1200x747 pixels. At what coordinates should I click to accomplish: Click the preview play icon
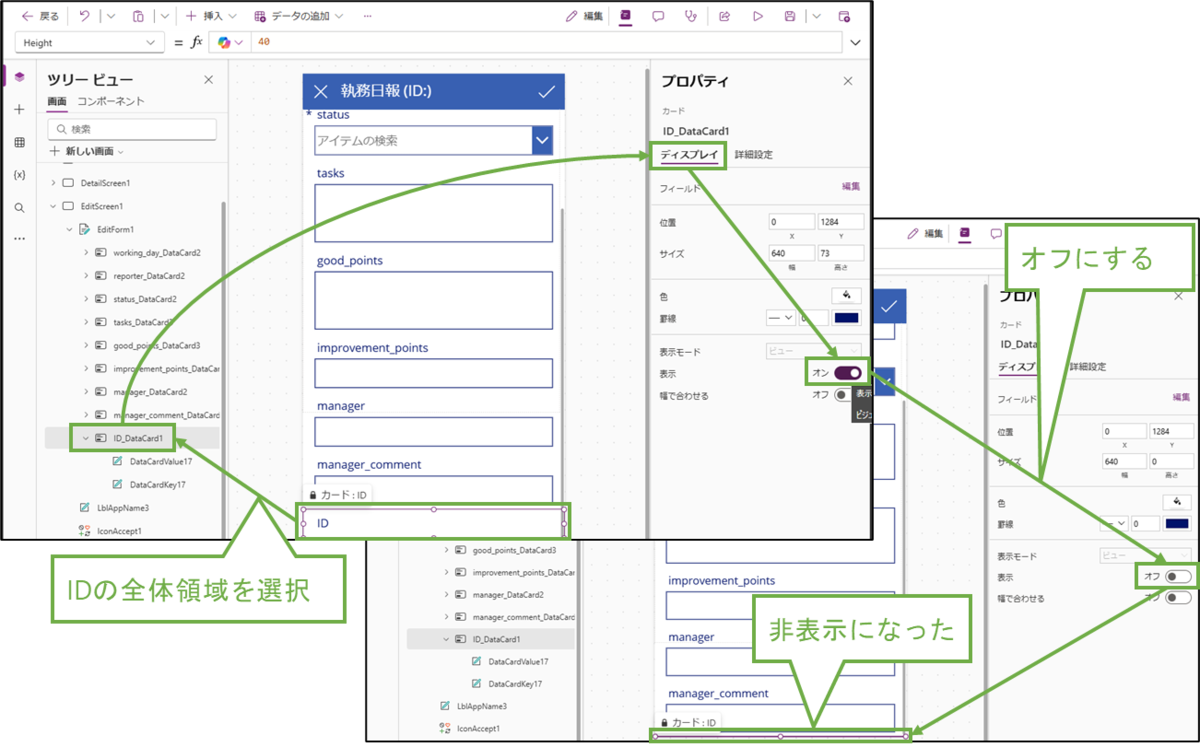point(758,16)
